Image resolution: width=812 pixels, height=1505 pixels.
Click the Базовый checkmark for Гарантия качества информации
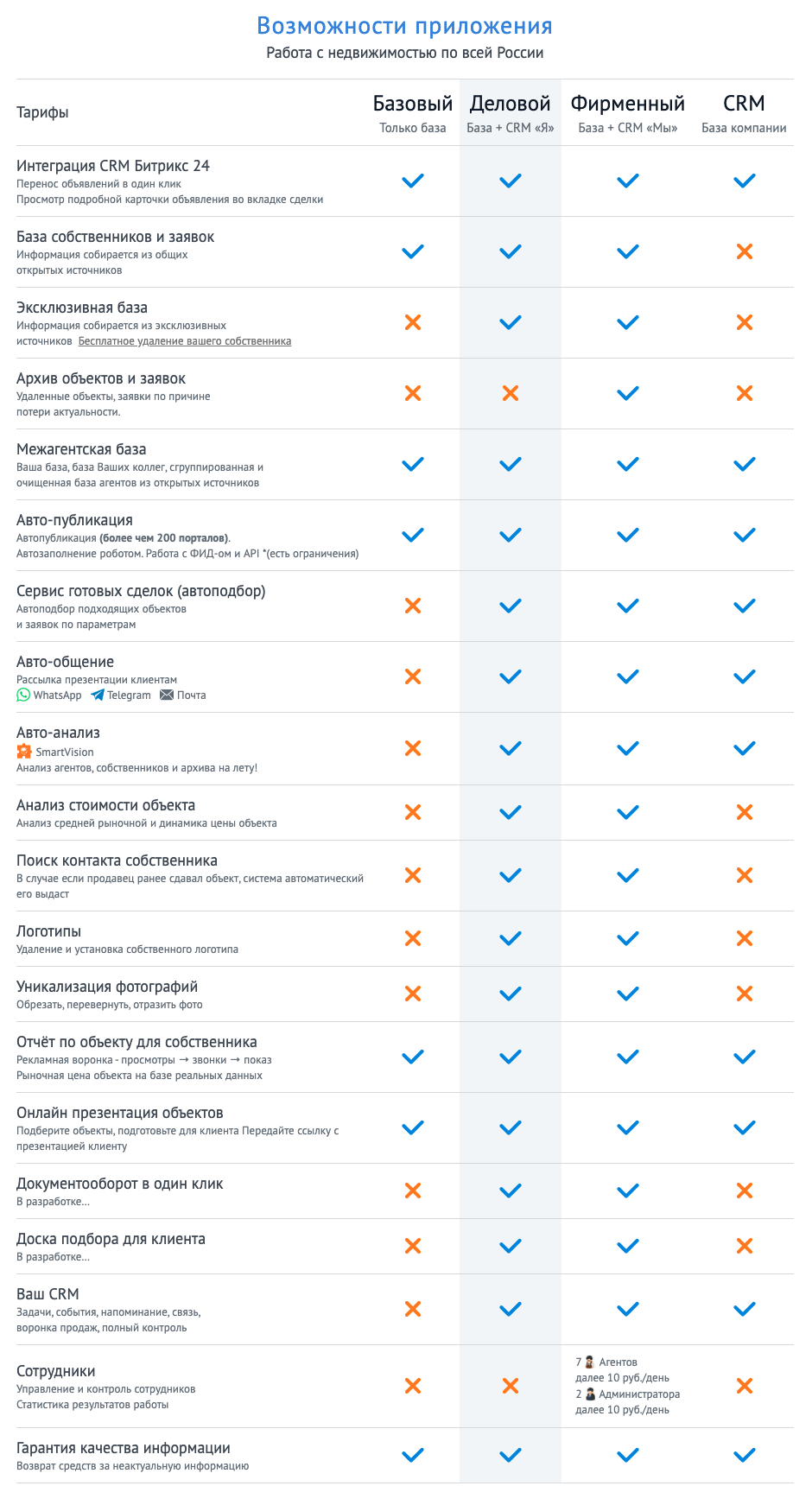(413, 1455)
